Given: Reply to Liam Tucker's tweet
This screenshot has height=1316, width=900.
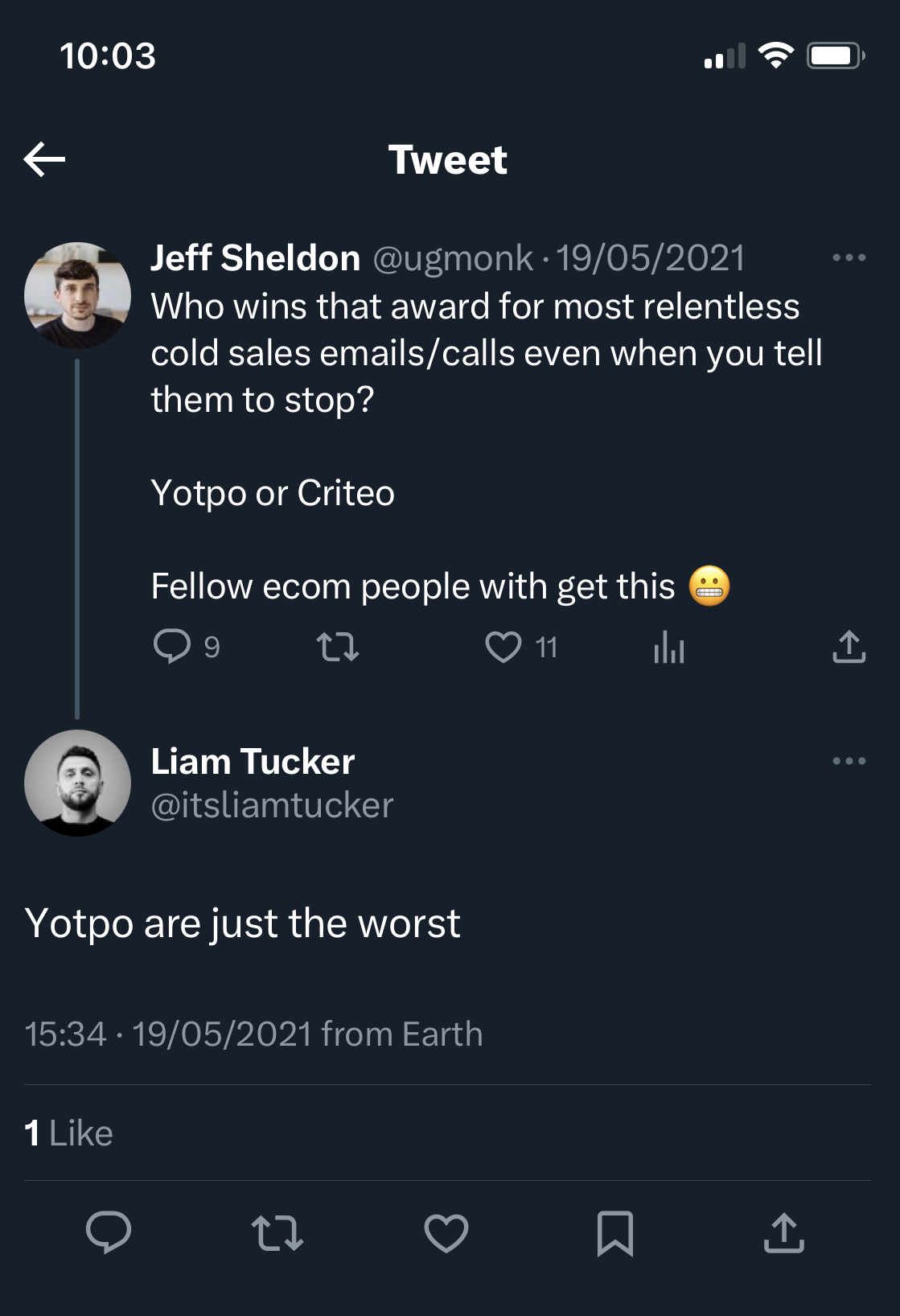Looking at the screenshot, I should [x=109, y=1232].
